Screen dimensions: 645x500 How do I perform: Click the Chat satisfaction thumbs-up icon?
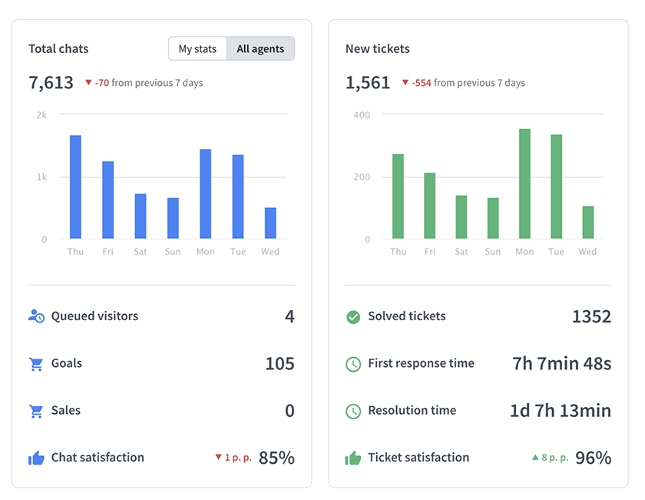click(36, 458)
